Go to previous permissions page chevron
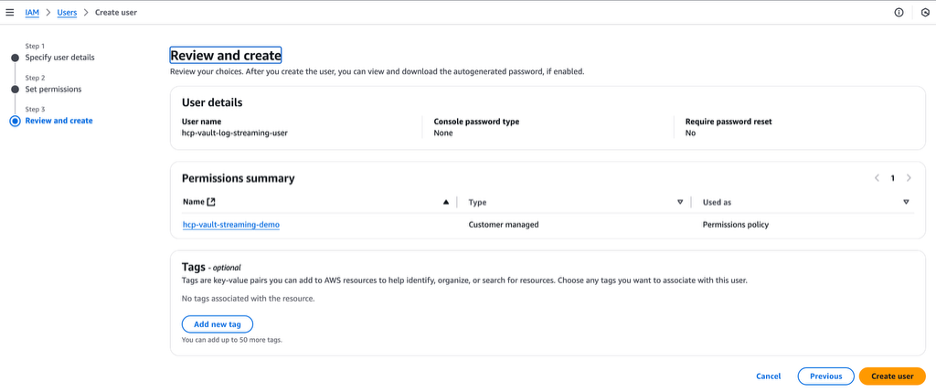 coord(877,178)
